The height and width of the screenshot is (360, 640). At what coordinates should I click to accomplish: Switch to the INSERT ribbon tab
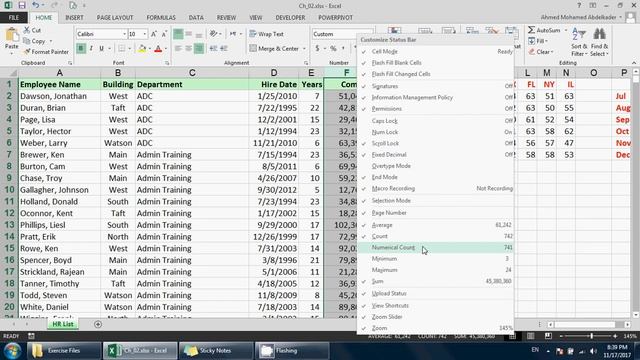pyautogui.click(x=74, y=18)
